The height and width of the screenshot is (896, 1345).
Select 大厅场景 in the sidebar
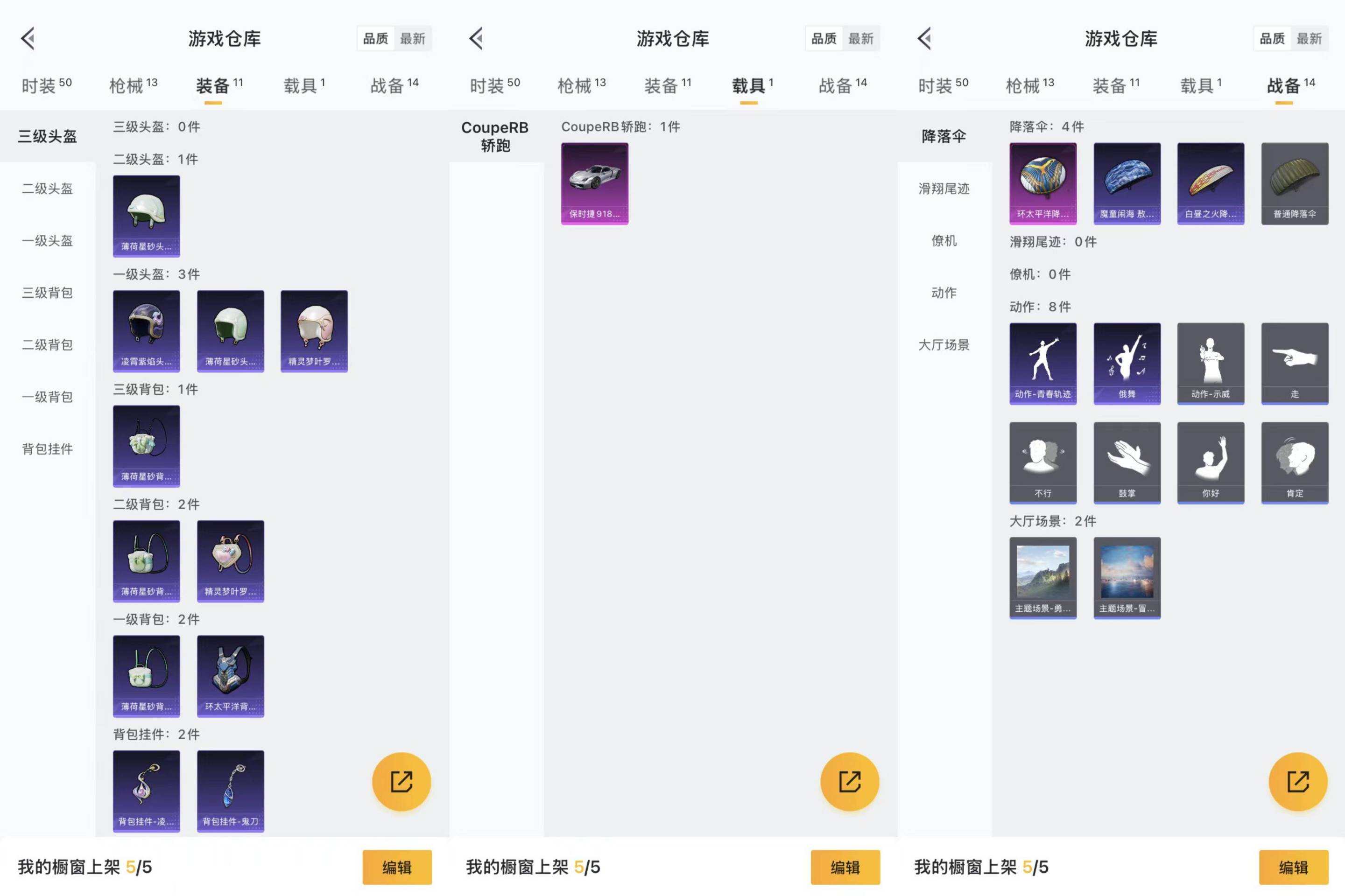(944, 344)
